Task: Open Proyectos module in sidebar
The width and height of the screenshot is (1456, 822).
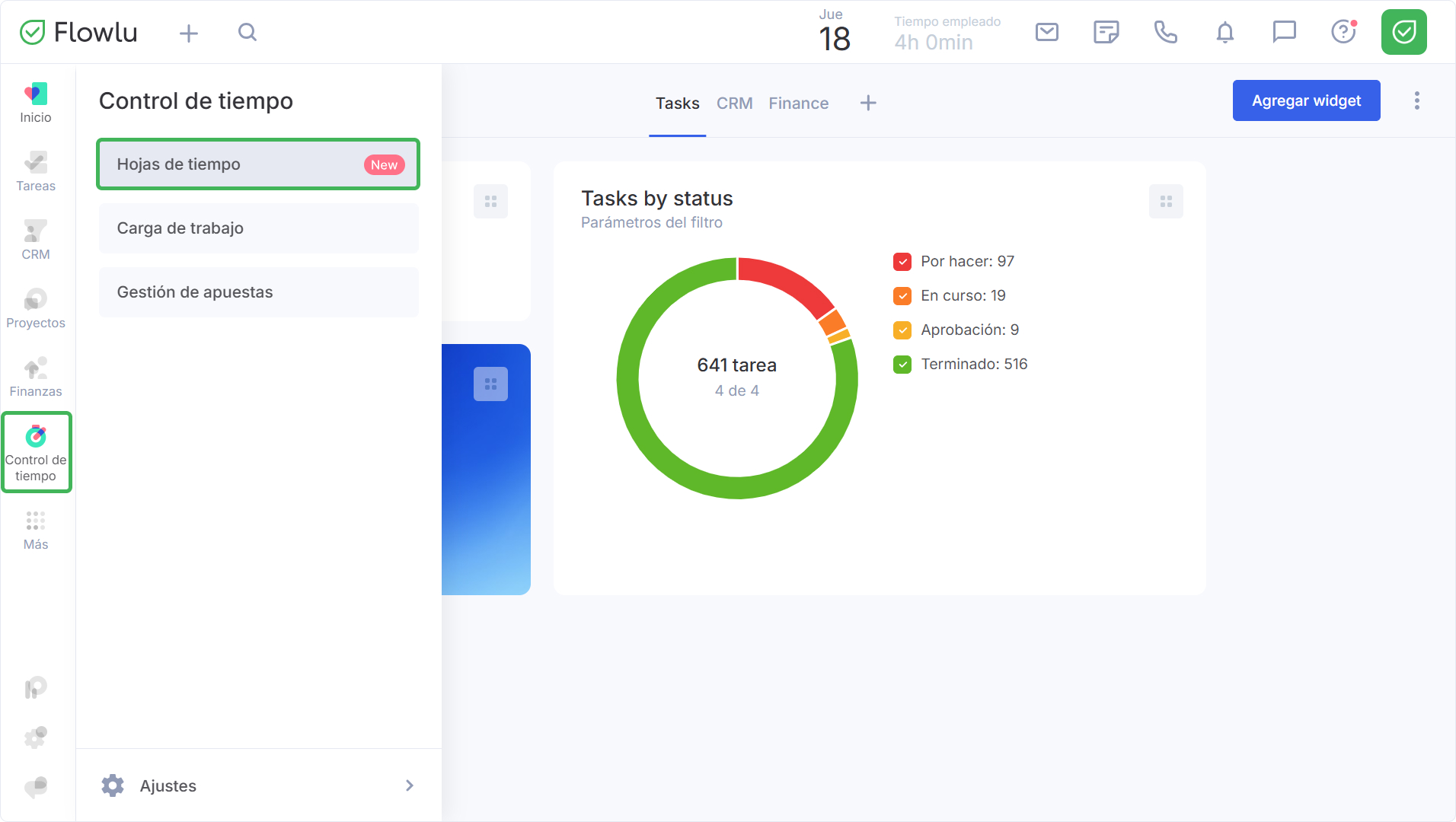Action: click(36, 308)
